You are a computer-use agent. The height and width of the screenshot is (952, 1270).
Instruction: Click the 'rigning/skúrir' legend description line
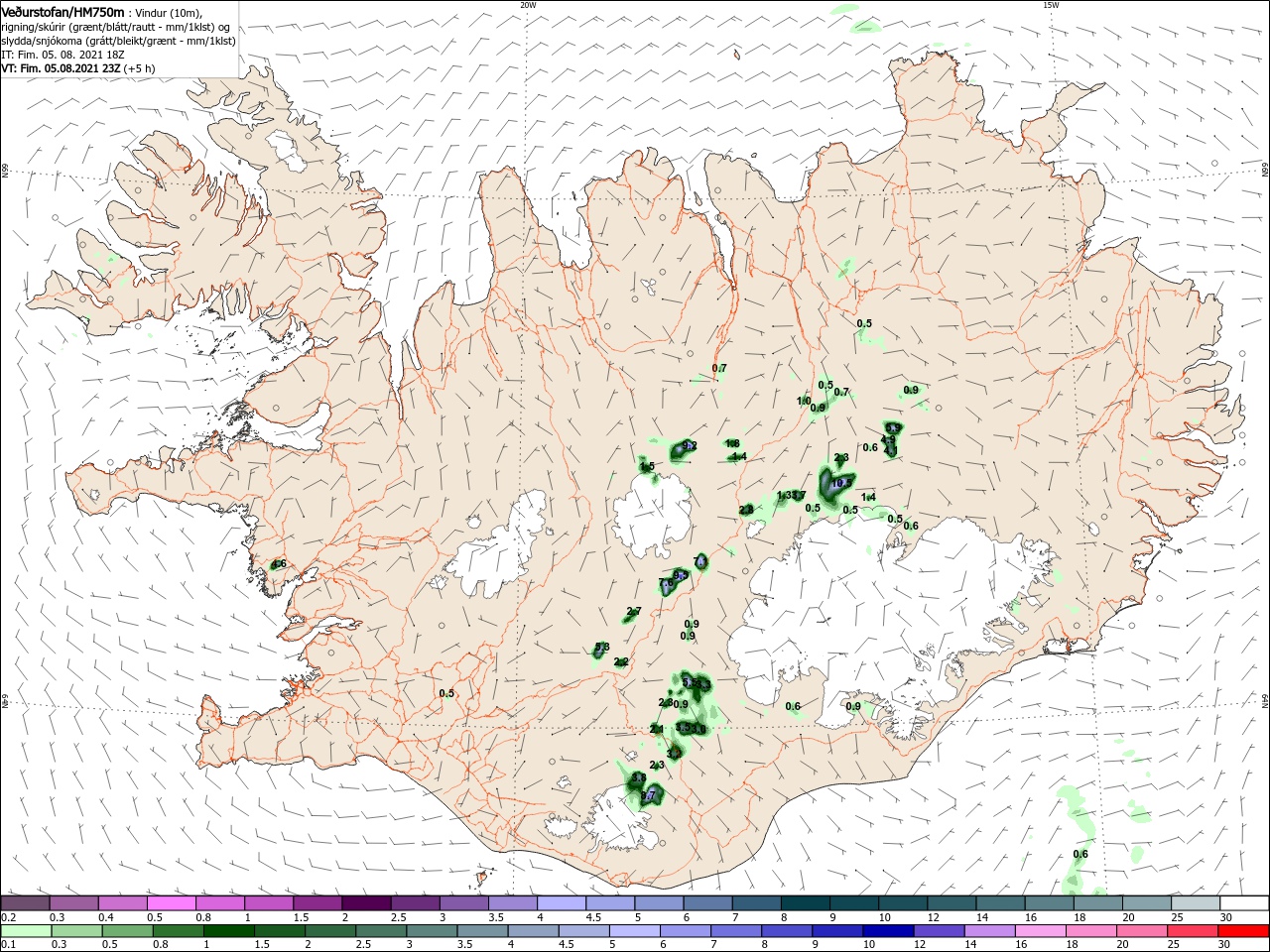115,27
